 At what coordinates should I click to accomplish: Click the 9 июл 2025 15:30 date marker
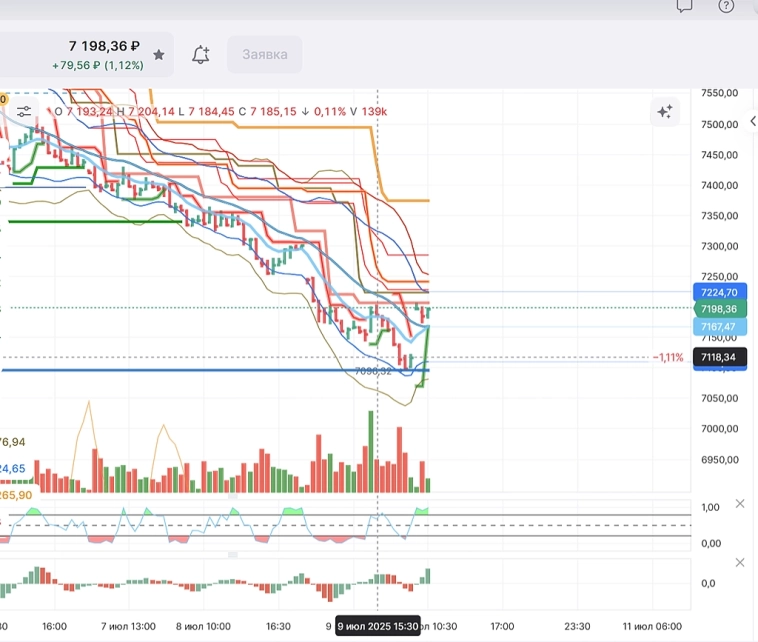(377, 626)
